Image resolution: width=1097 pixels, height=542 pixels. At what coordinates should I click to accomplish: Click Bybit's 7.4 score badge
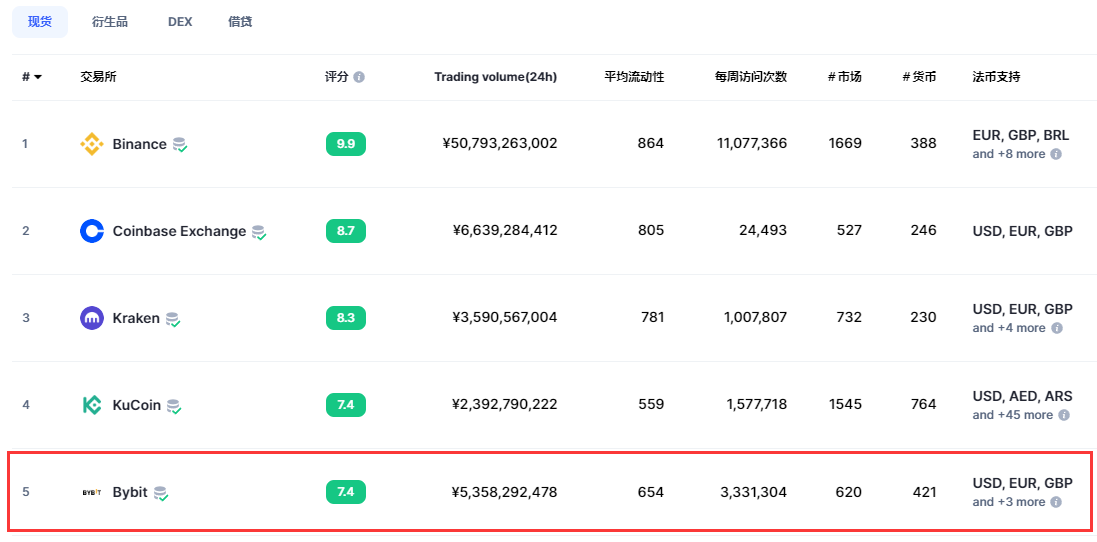[346, 492]
